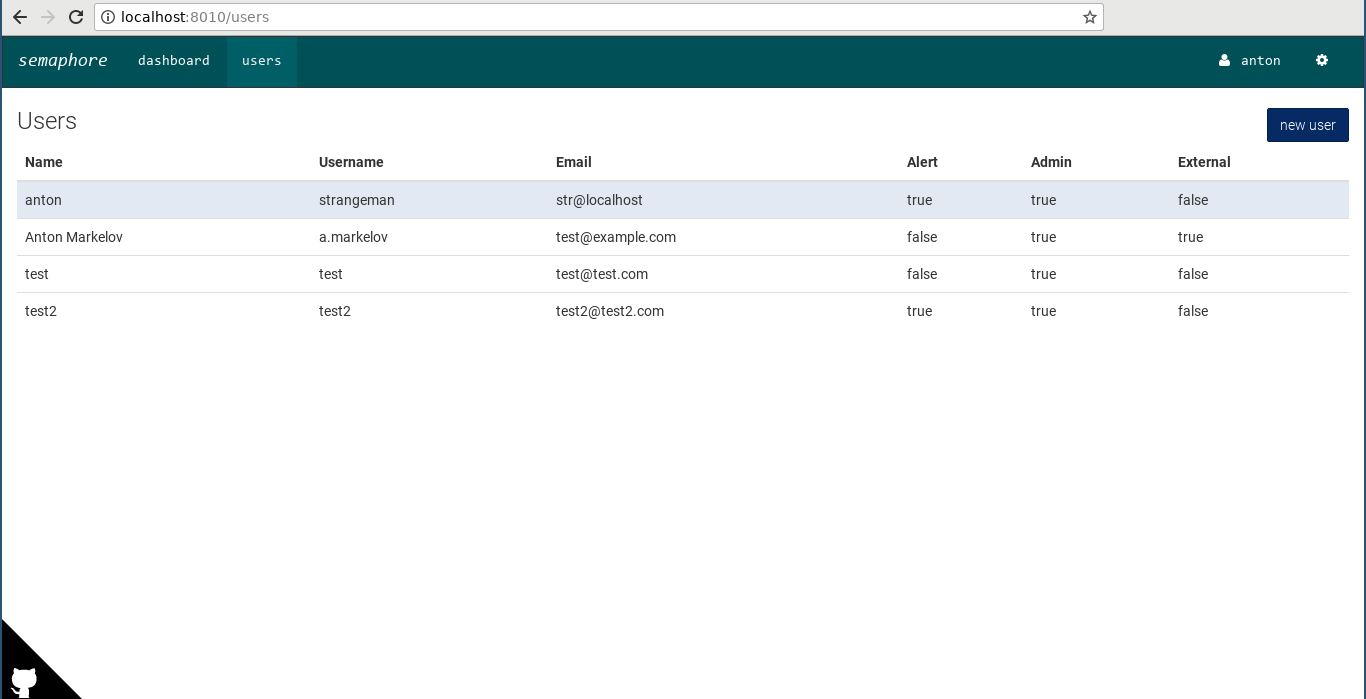Click the browser back arrow icon
Viewport: 1366px width, 699px height.
pyautogui.click(x=20, y=17)
